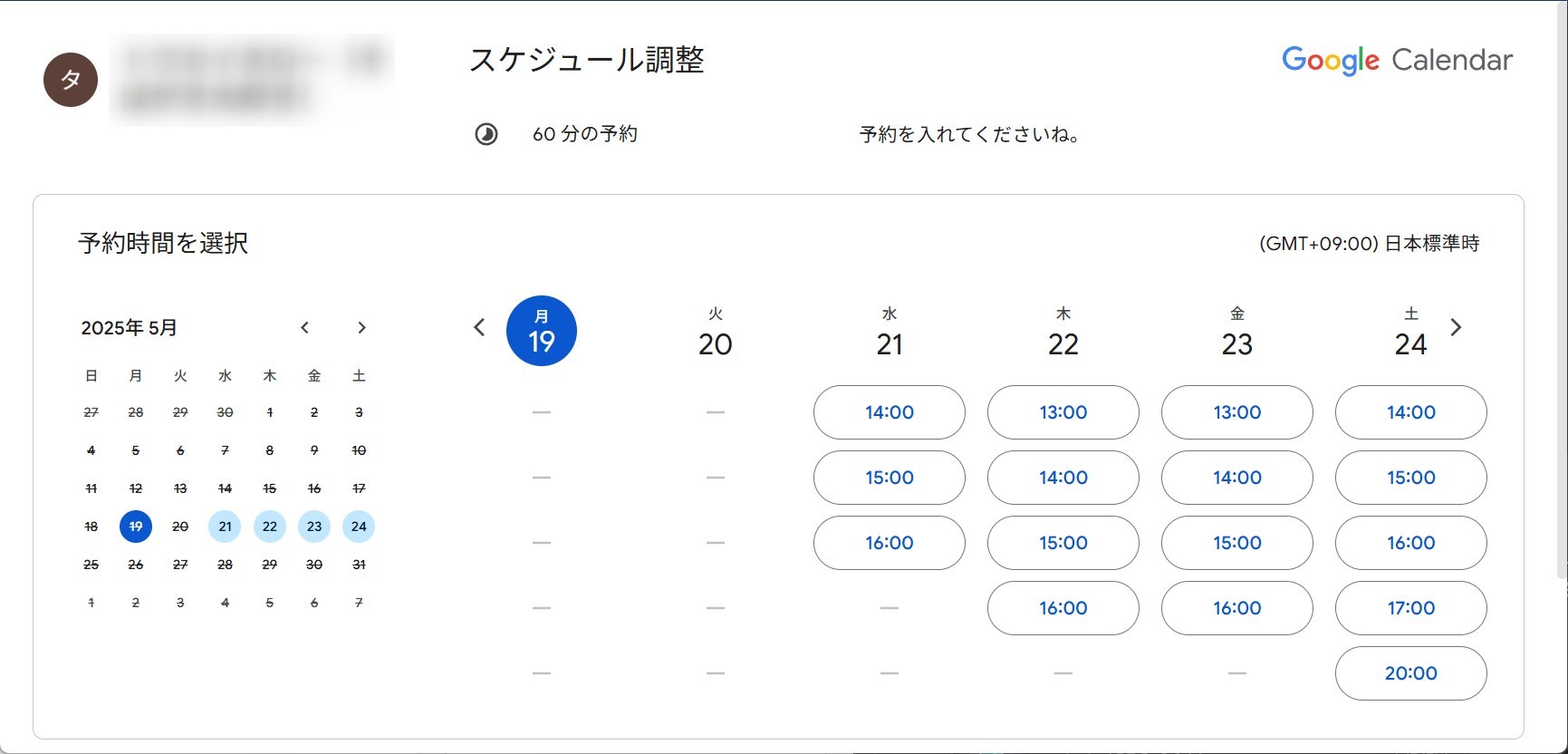
Task: Book the 14:00 slot on Wednesday 21
Action: coord(889,412)
